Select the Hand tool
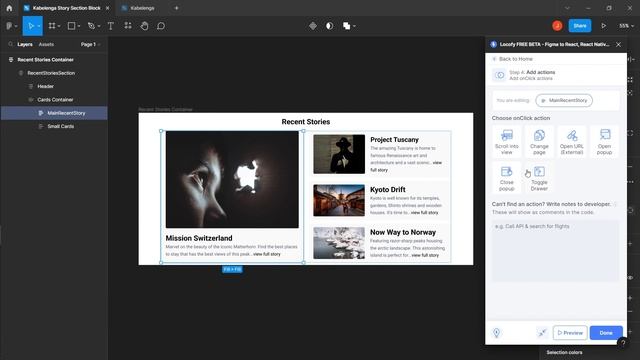The width and height of the screenshot is (640, 360). point(144,26)
